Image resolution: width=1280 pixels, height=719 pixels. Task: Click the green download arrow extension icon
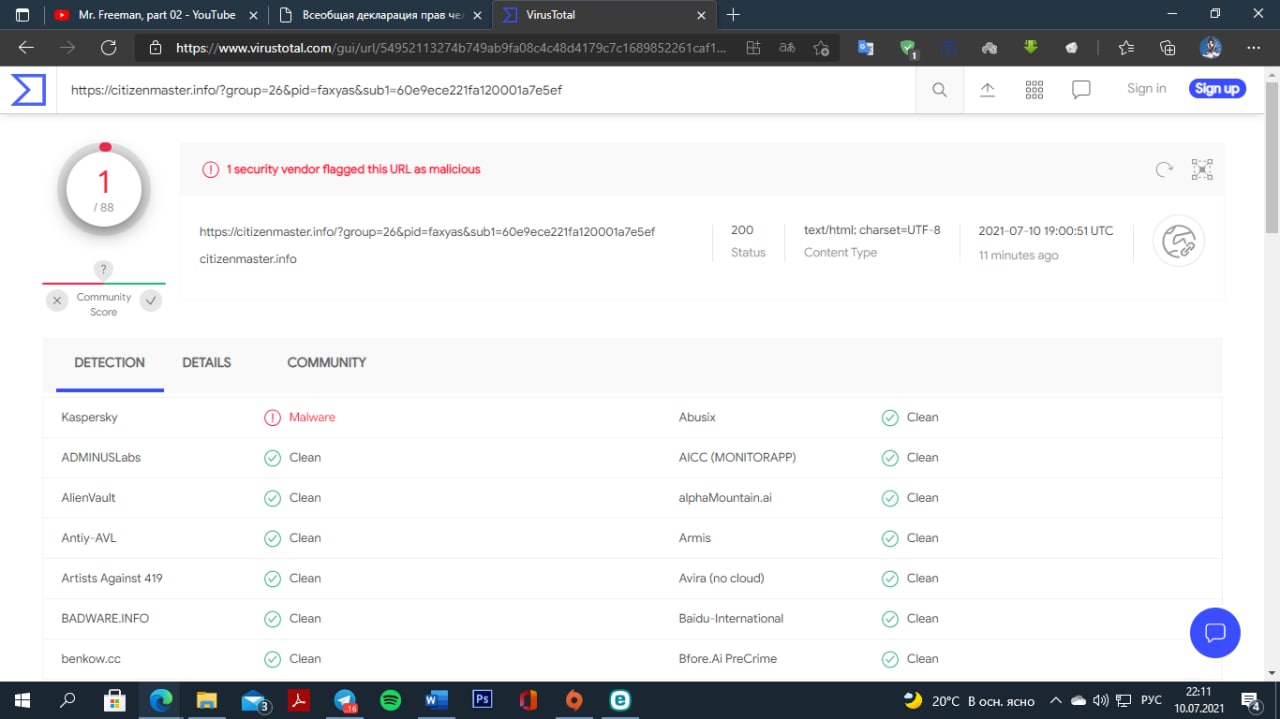coord(1030,47)
